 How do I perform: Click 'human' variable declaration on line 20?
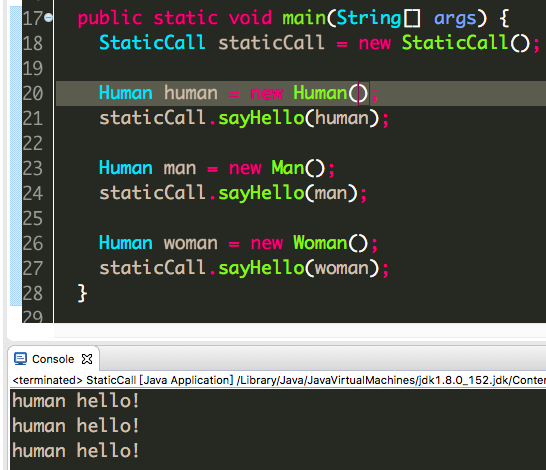191,93
